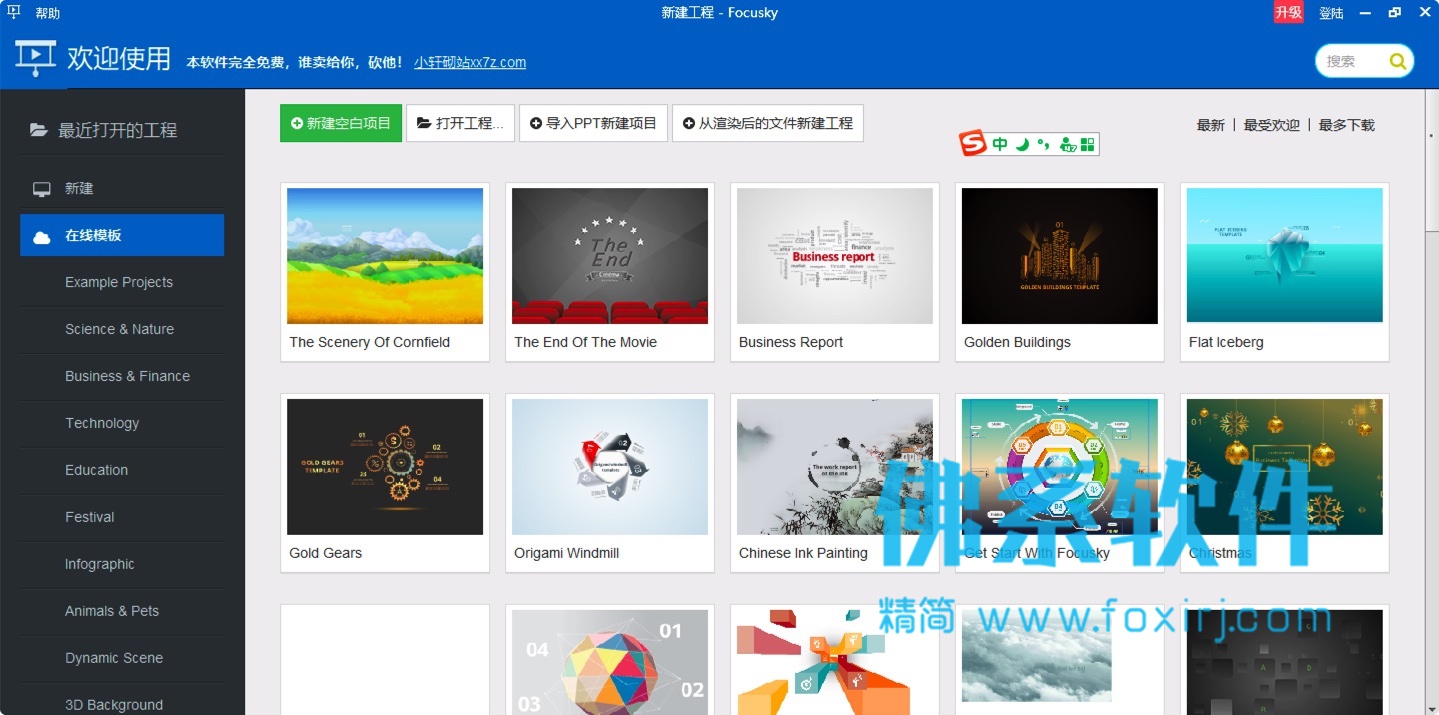Click the Sogou input method S logo
Image resolution: width=1439 pixels, height=715 pixels.
(x=973, y=144)
